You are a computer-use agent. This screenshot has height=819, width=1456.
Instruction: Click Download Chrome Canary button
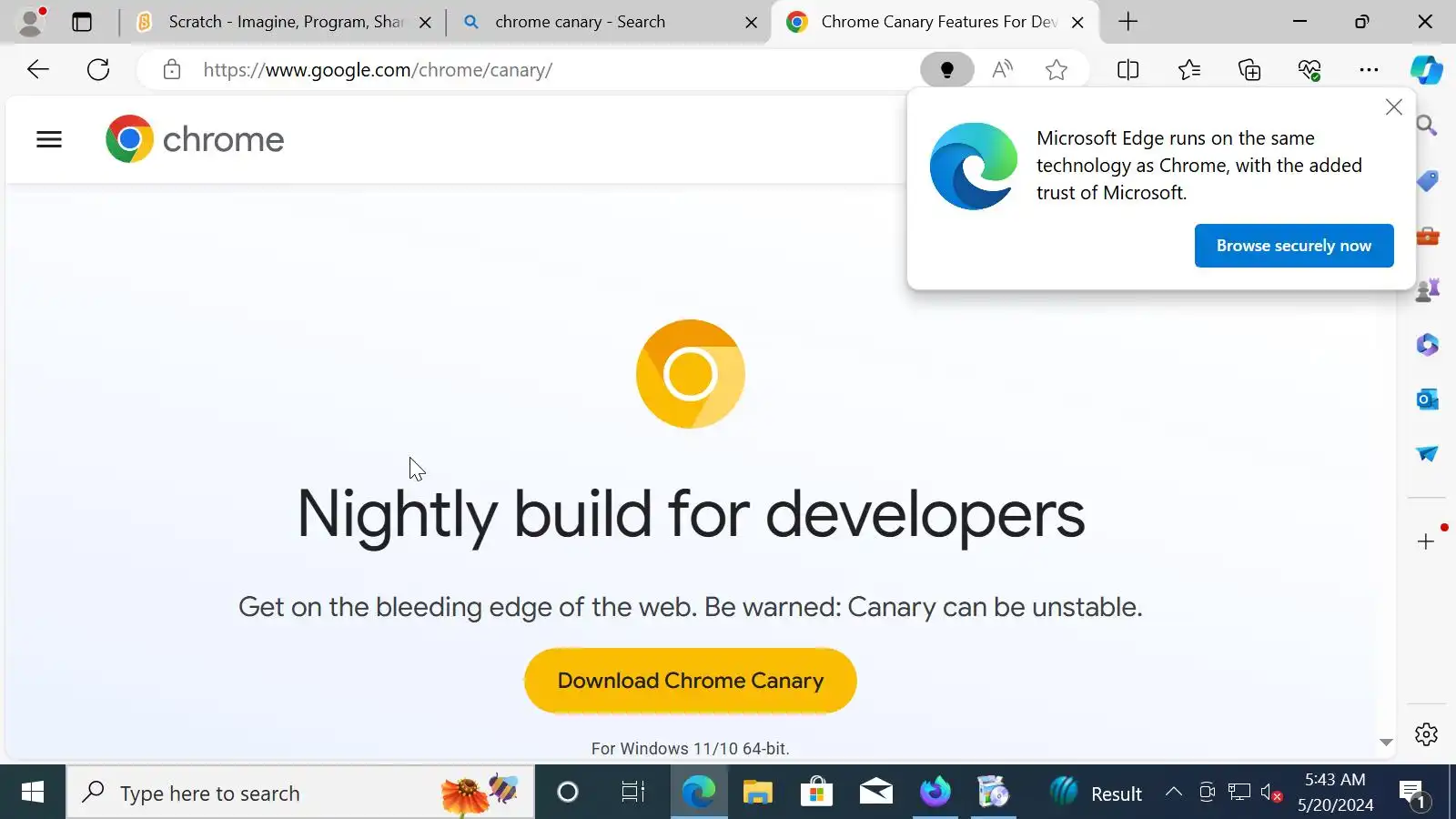(690, 681)
